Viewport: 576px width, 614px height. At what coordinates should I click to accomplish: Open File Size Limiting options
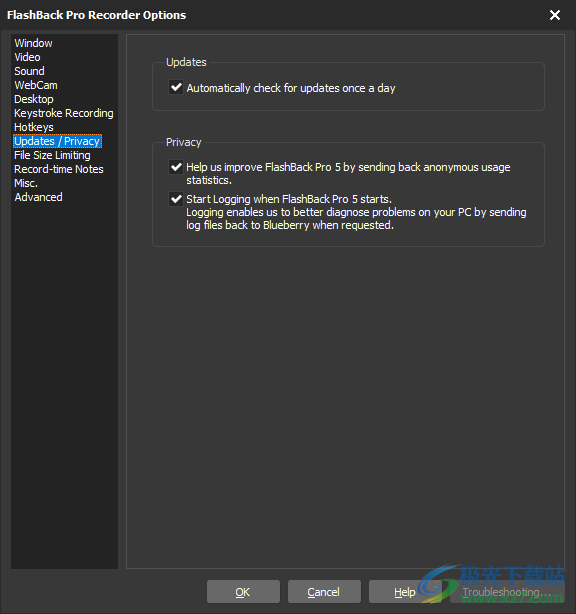pyautogui.click(x=52, y=155)
